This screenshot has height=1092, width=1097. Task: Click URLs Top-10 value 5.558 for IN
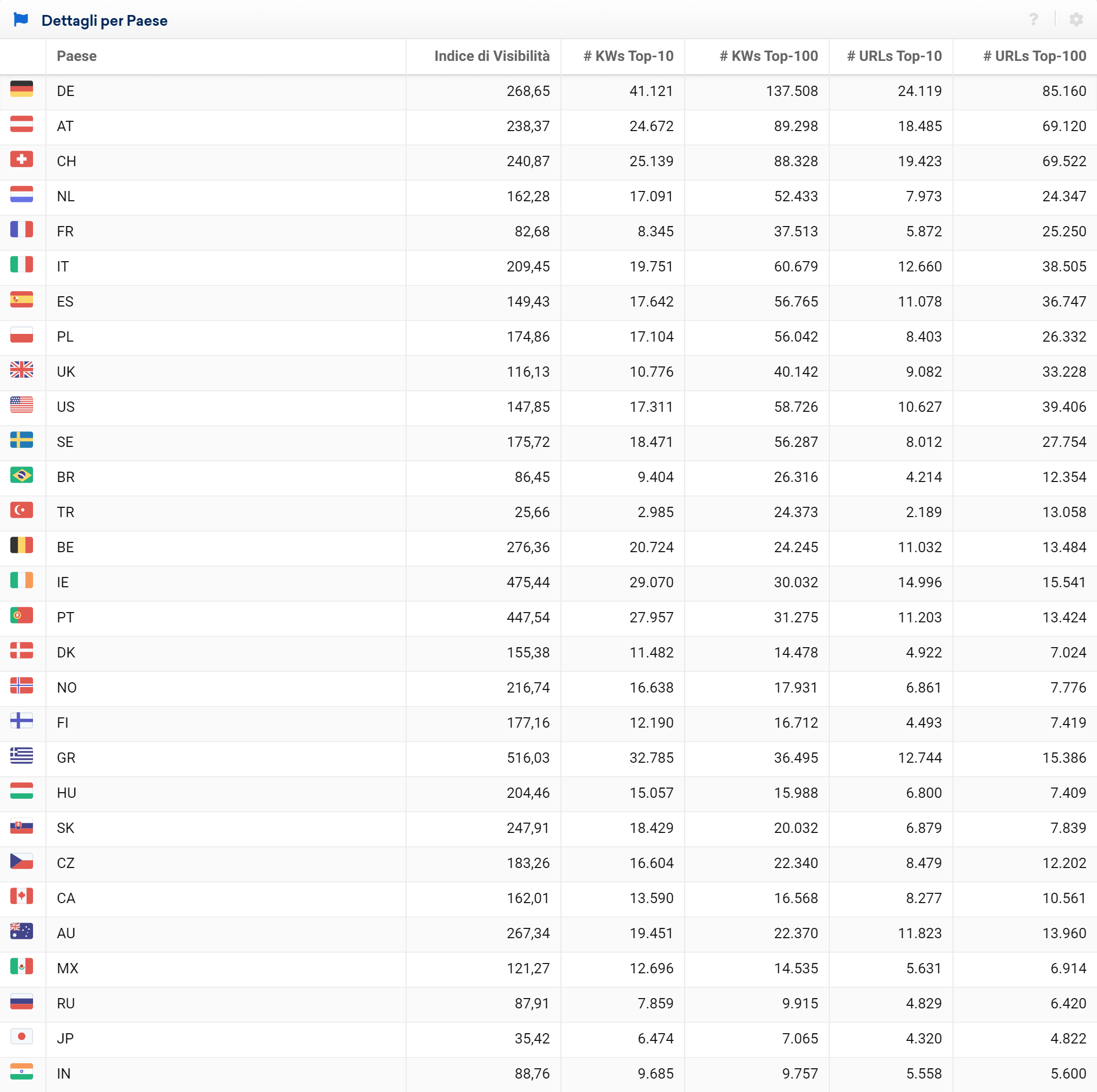click(924, 1074)
